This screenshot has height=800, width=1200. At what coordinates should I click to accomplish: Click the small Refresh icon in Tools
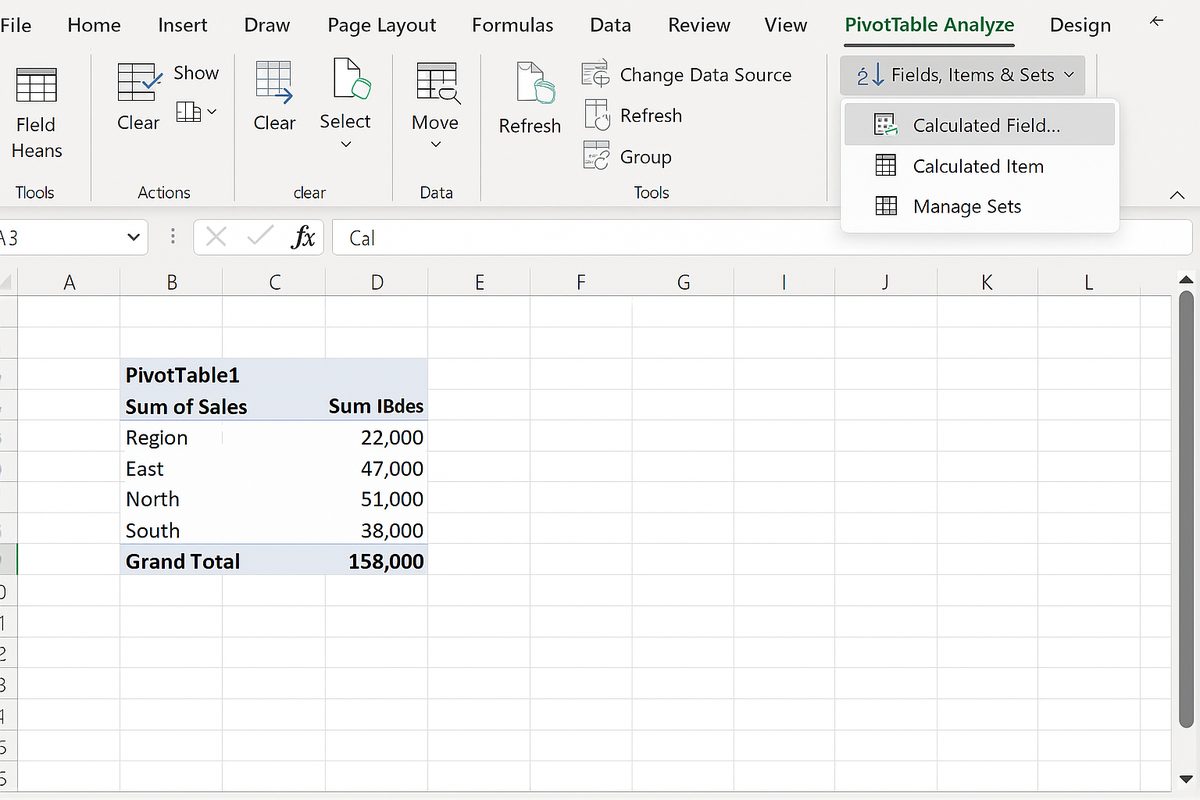(597, 115)
